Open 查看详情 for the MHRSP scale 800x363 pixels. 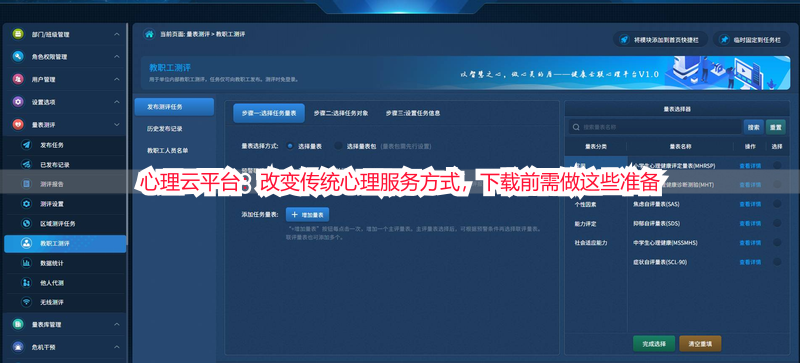[x=750, y=165]
